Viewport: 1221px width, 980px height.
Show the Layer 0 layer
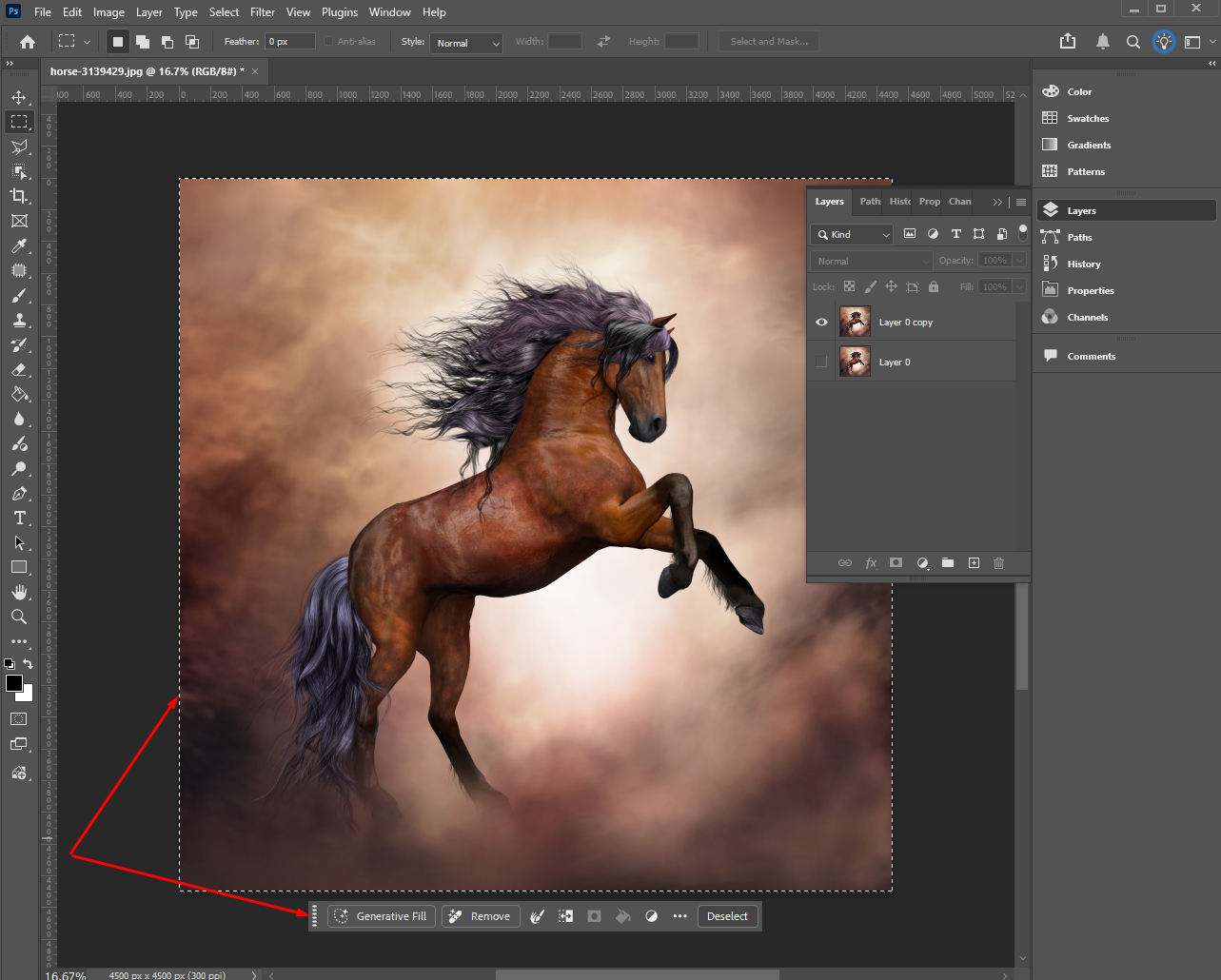pos(820,362)
